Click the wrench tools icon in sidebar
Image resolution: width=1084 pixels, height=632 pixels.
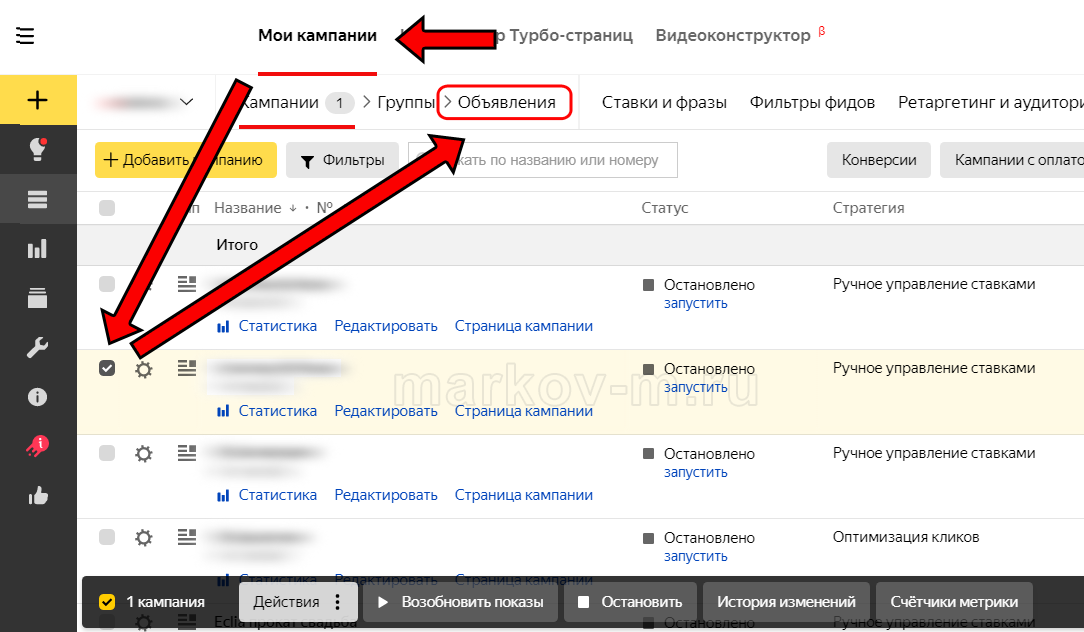(38, 347)
